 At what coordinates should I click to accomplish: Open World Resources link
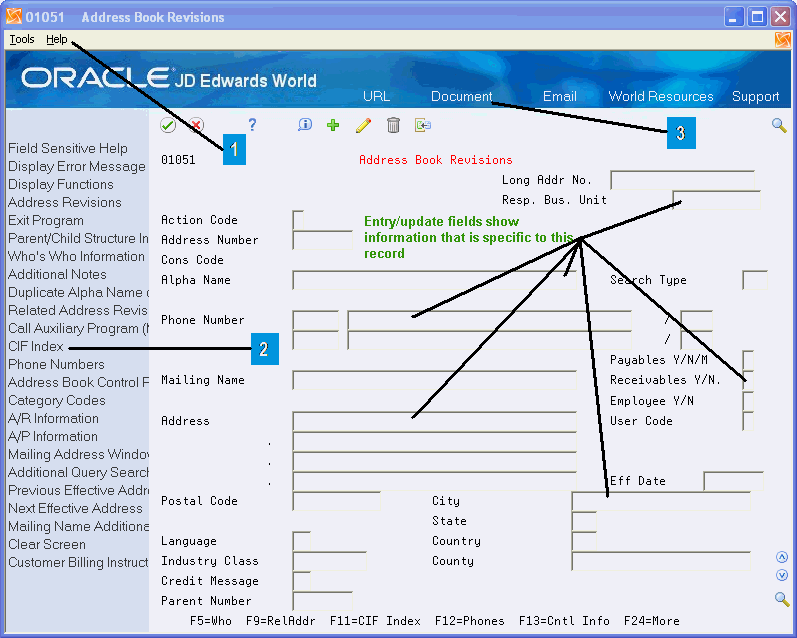[x=661, y=96]
